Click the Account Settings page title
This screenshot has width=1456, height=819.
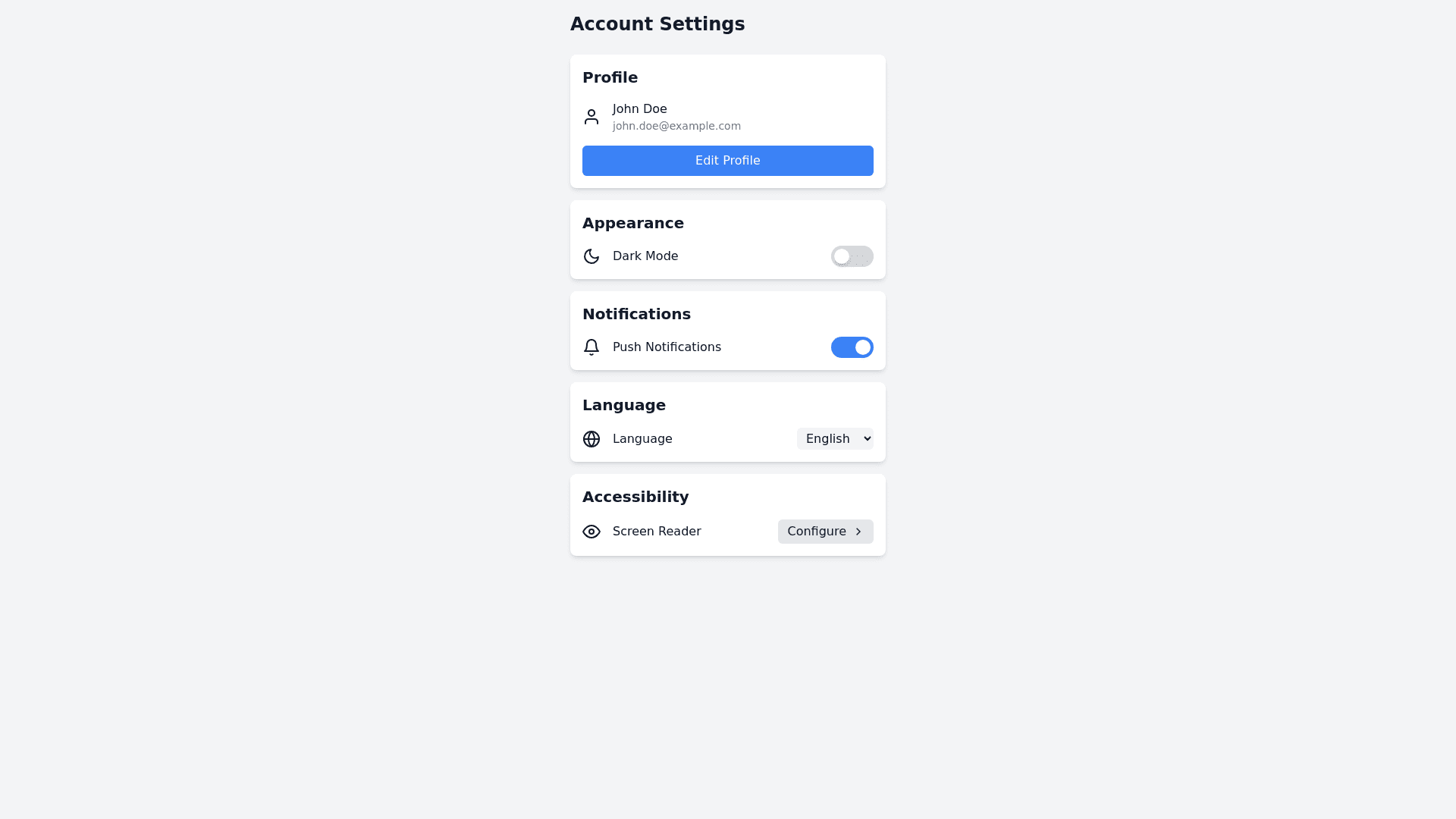pyautogui.click(x=657, y=24)
